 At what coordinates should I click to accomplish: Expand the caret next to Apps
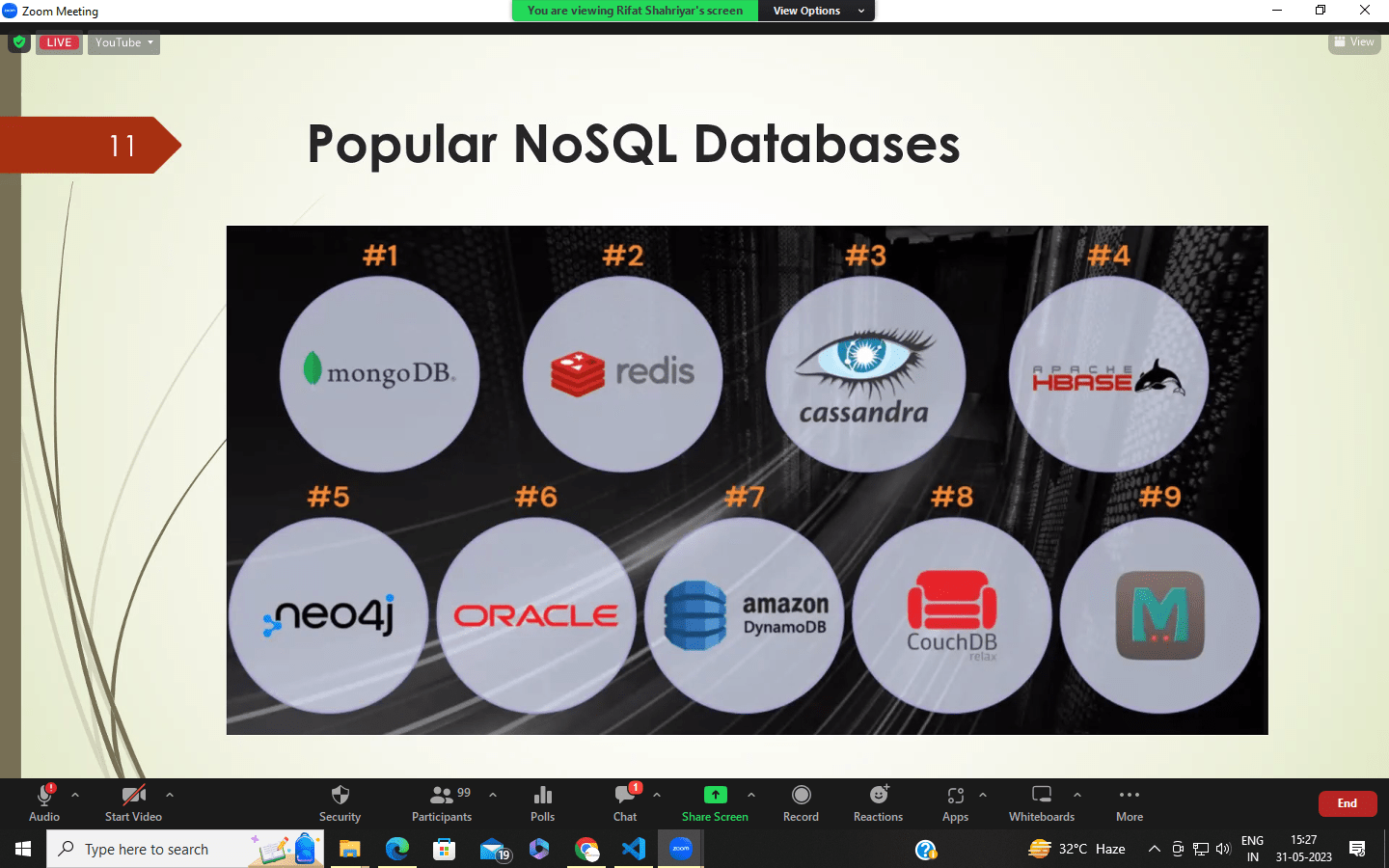point(983,796)
